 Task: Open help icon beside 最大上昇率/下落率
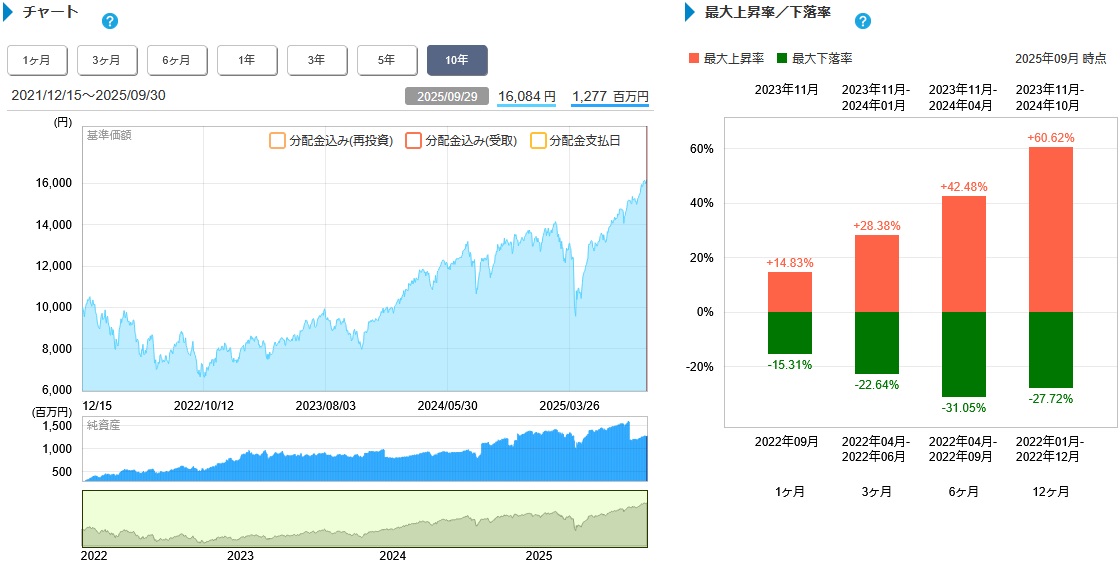863,21
